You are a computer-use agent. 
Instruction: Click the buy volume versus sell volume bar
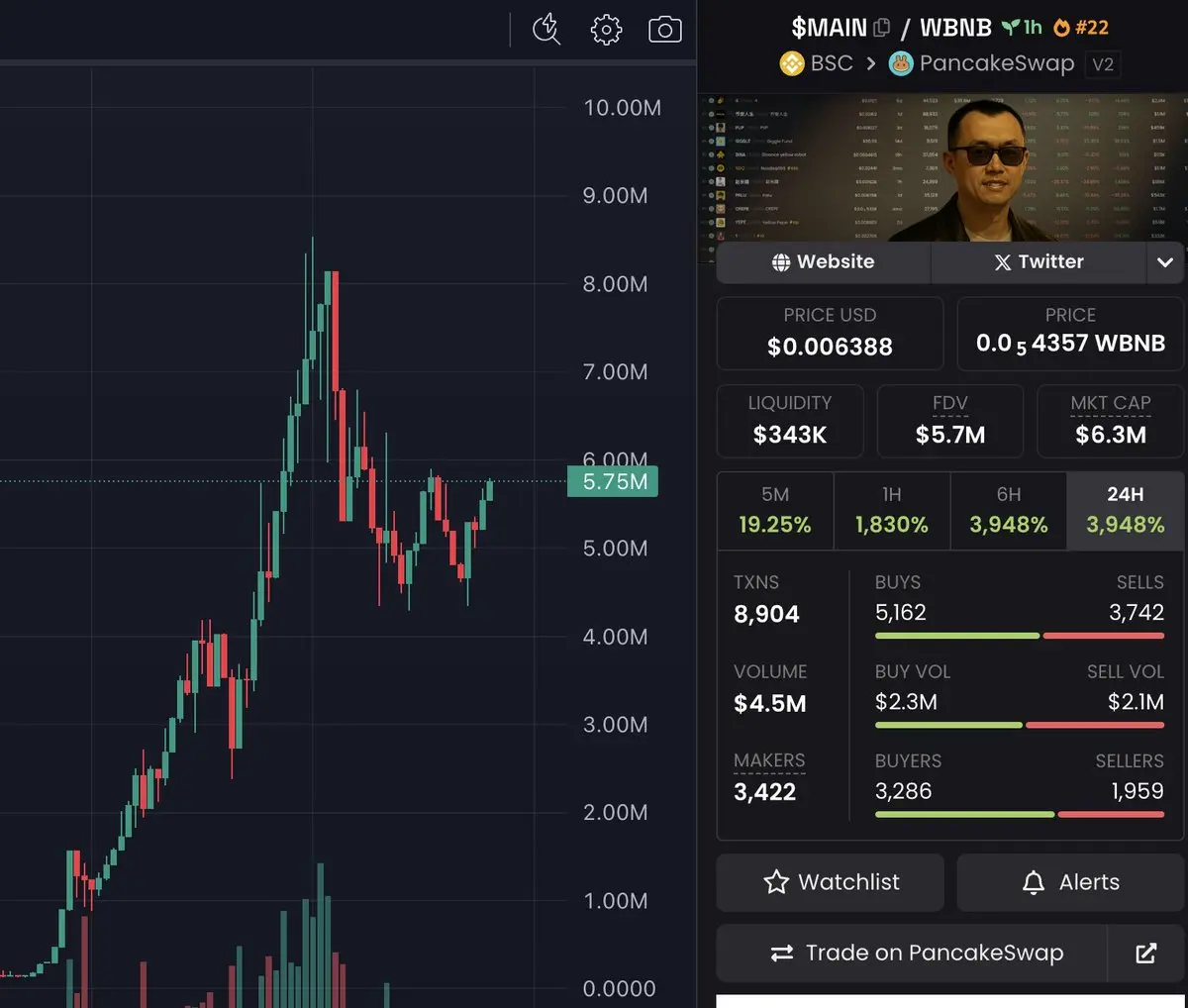tap(1020, 725)
